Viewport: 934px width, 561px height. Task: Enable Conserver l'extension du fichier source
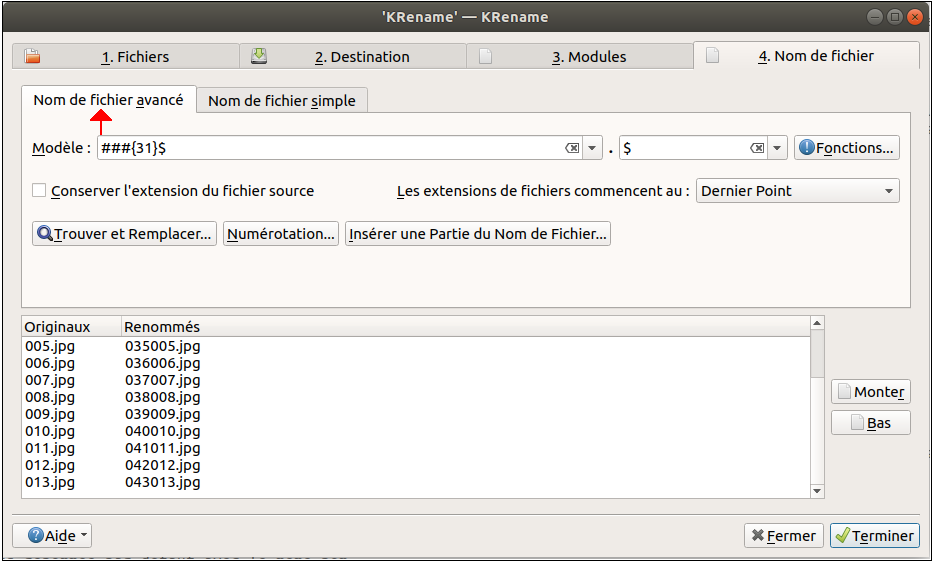pyautogui.click(x=39, y=191)
